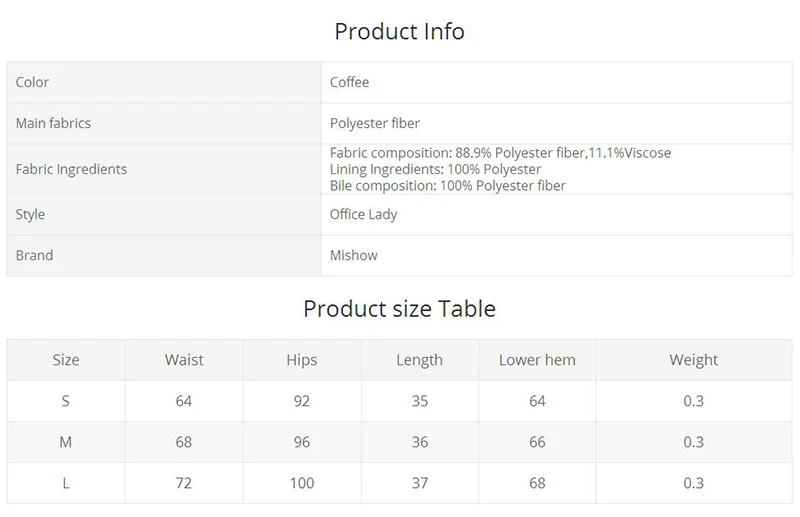Select the Color label cell
Viewport: 800px width, 517px height.
[x=33, y=82]
